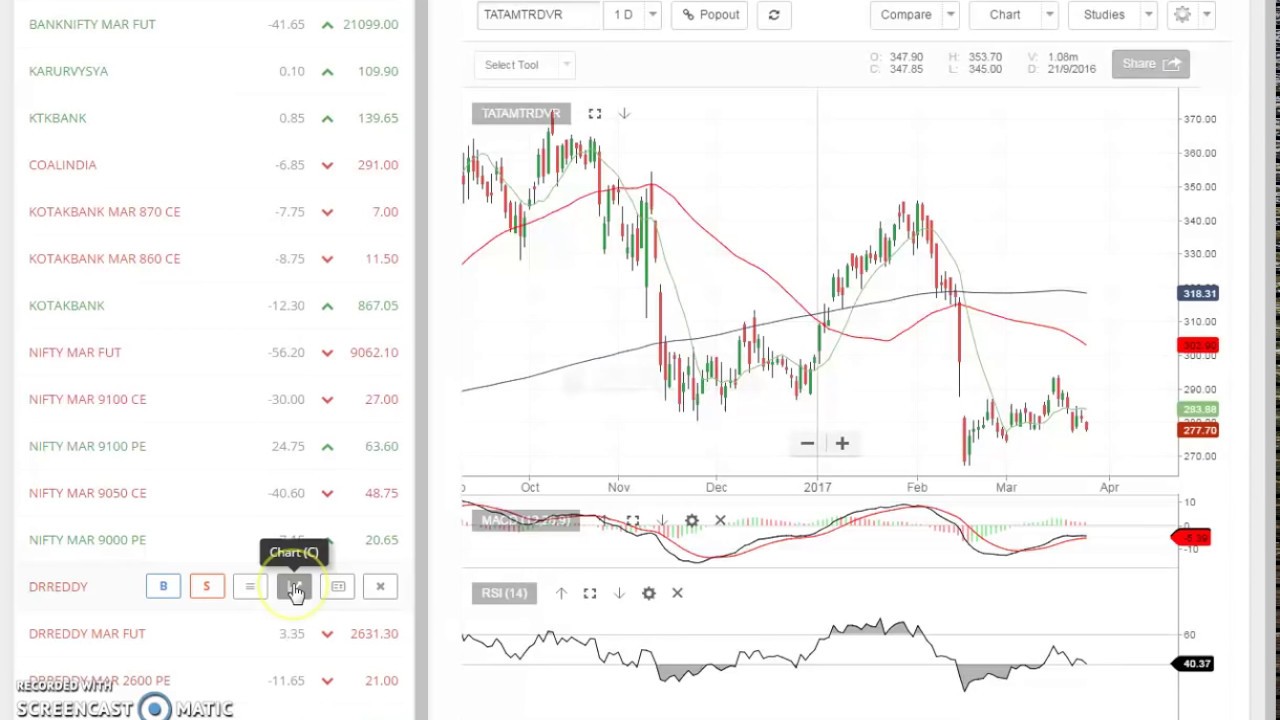This screenshot has width=1280, height=720.
Task: Open the Compare dropdown arrow
Action: tap(951, 15)
